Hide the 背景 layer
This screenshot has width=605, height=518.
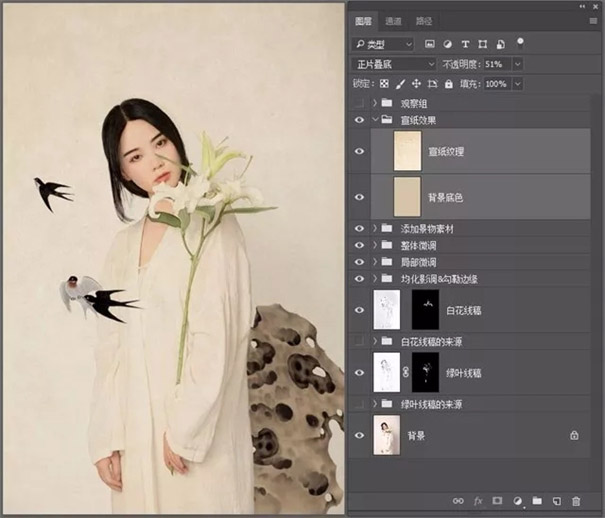[359, 435]
